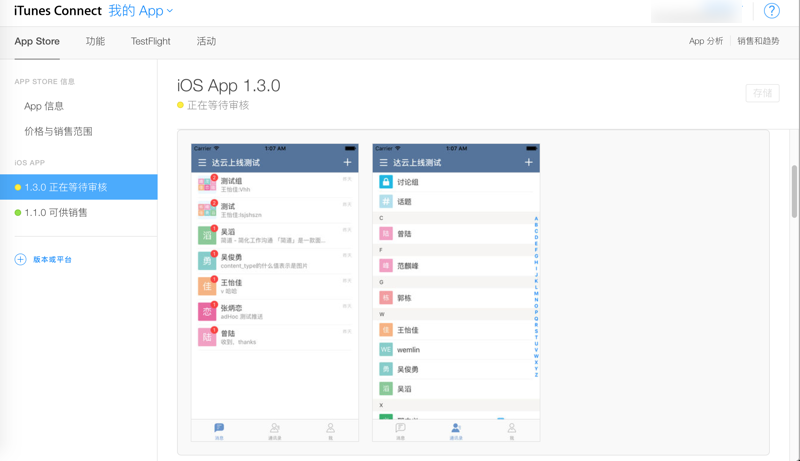The image size is (800, 461).
Task: Click the wemlin WE avatar
Action: point(386,349)
